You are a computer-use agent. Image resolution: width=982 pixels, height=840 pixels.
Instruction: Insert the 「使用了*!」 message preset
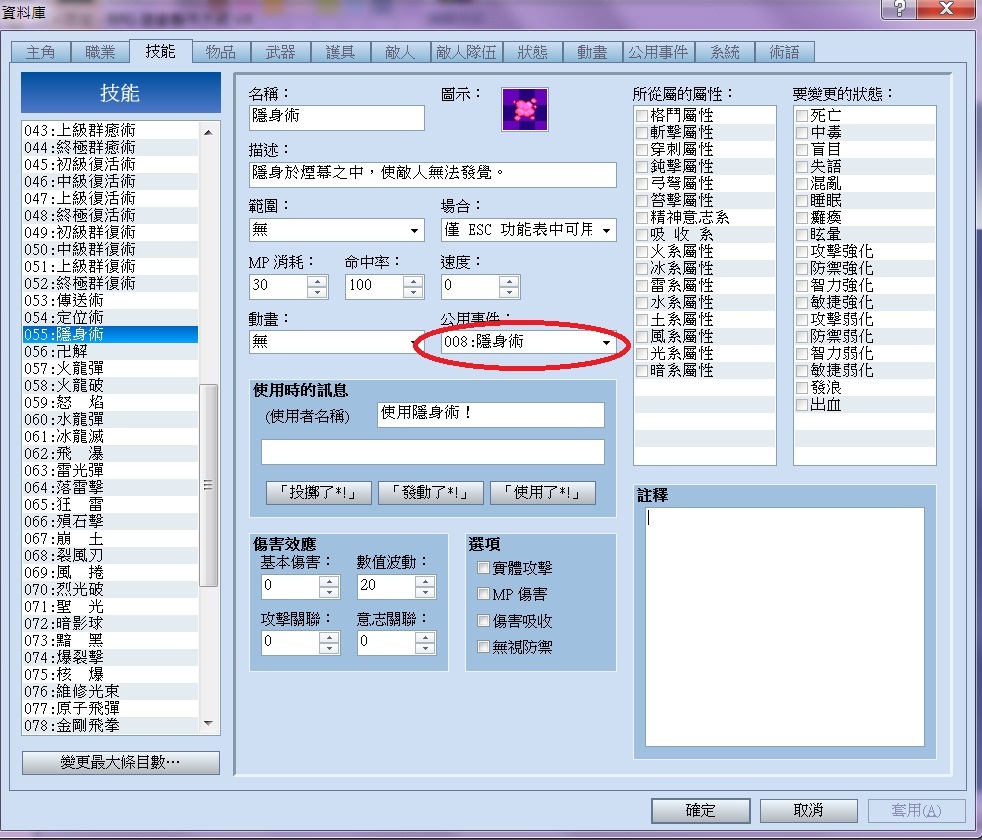(543, 493)
